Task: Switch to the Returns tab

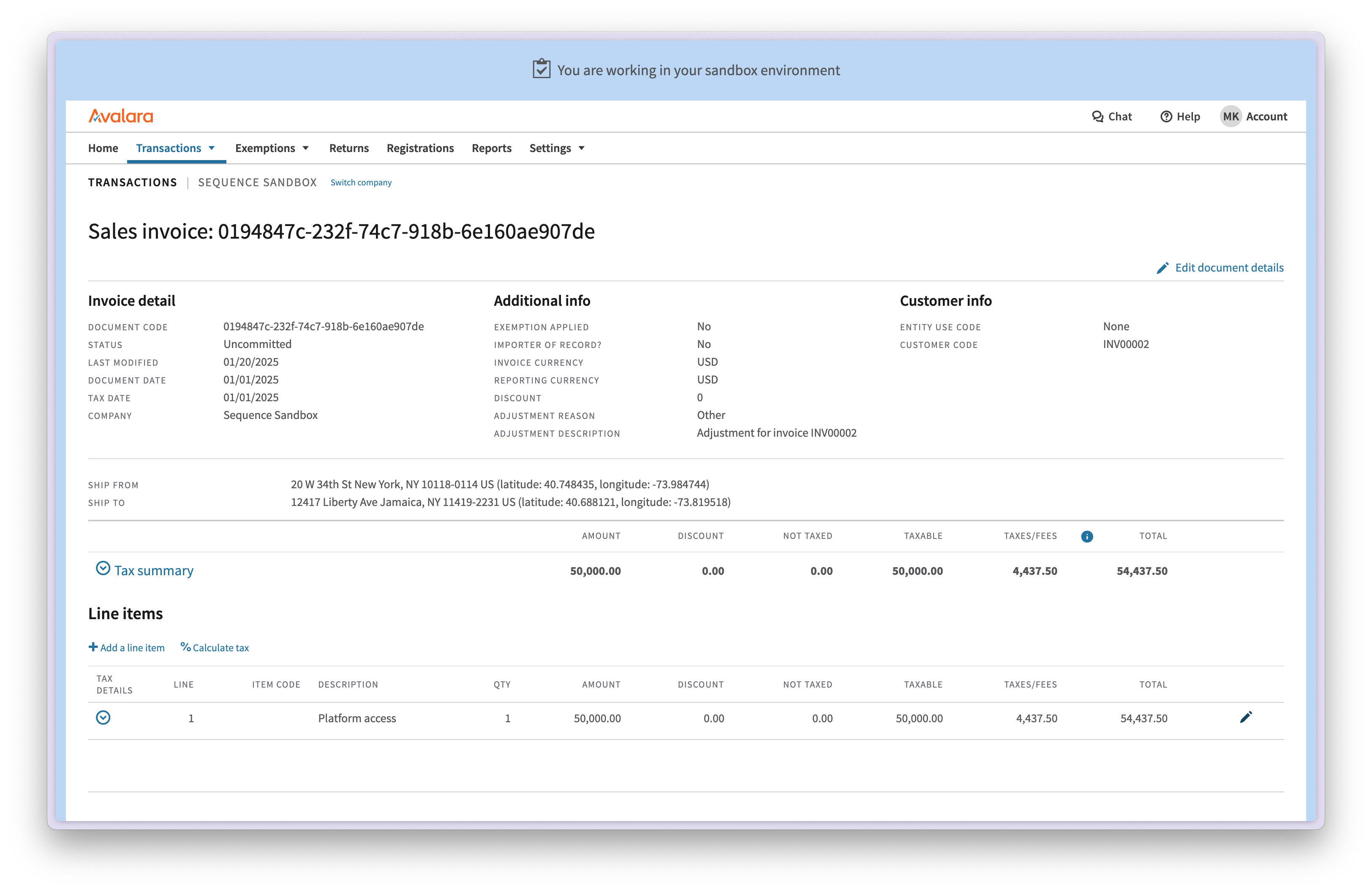Action: click(x=349, y=148)
